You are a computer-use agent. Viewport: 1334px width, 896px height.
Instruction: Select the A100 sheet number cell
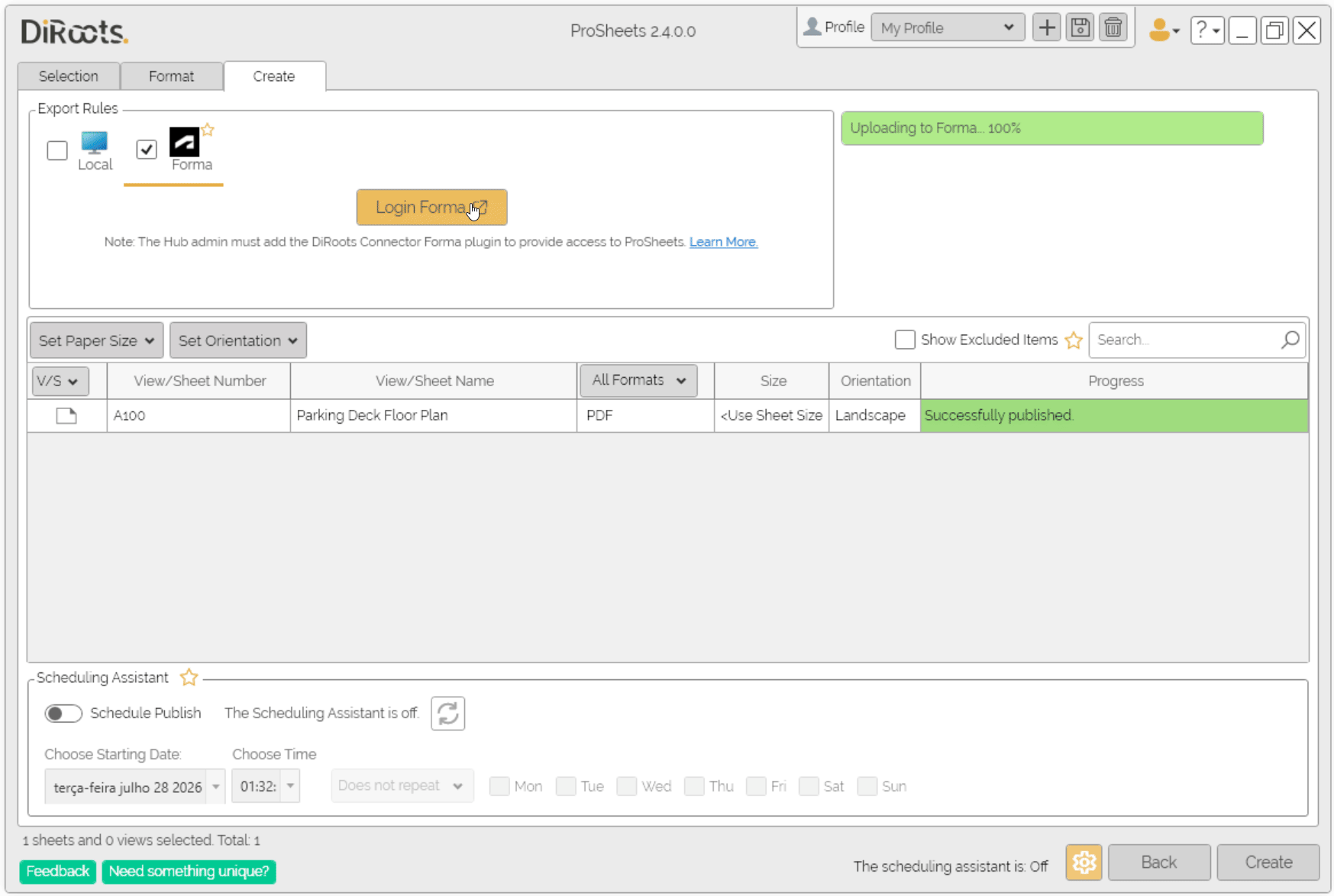tap(199, 416)
